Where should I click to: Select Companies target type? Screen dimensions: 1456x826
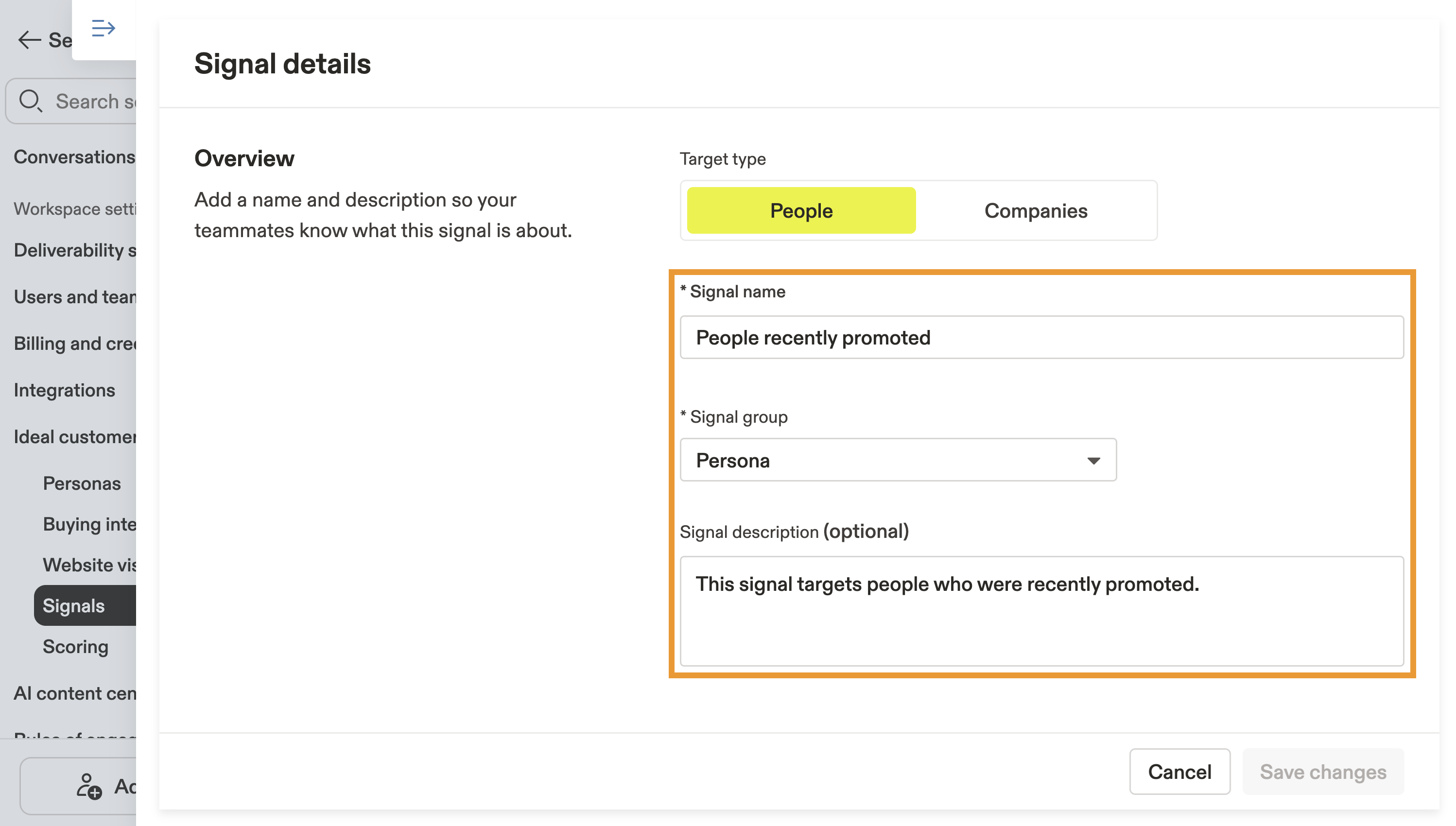pos(1036,210)
